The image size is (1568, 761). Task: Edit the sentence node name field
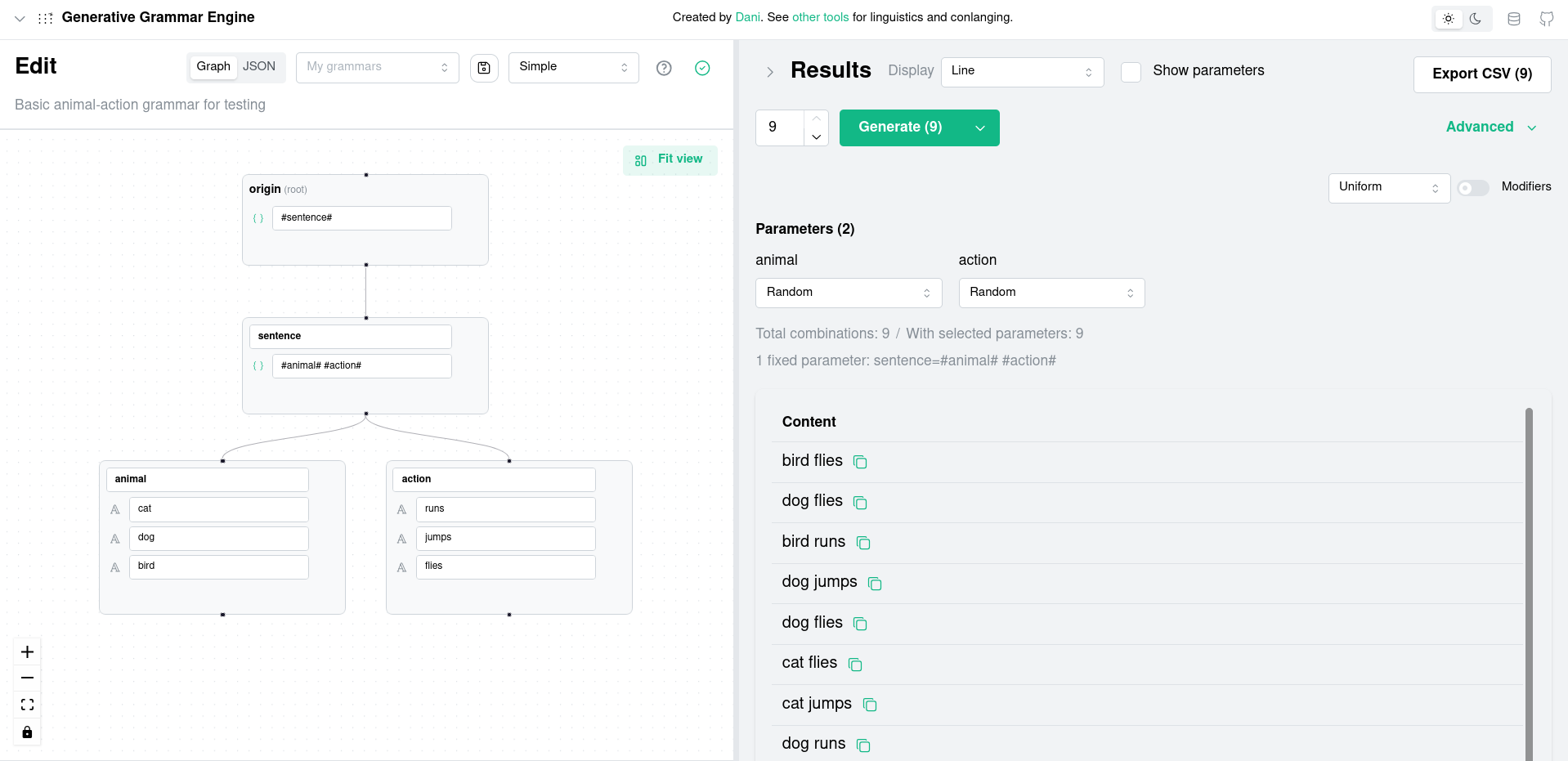351,337
